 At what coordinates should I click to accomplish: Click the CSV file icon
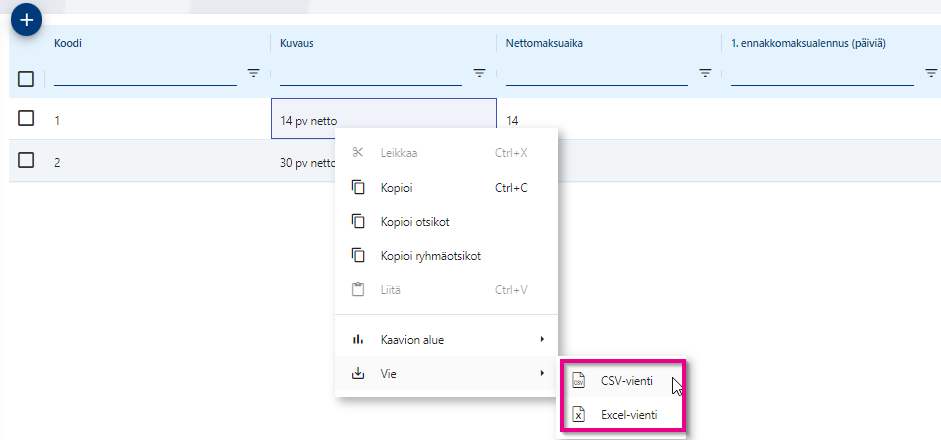[x=578, y=381]
